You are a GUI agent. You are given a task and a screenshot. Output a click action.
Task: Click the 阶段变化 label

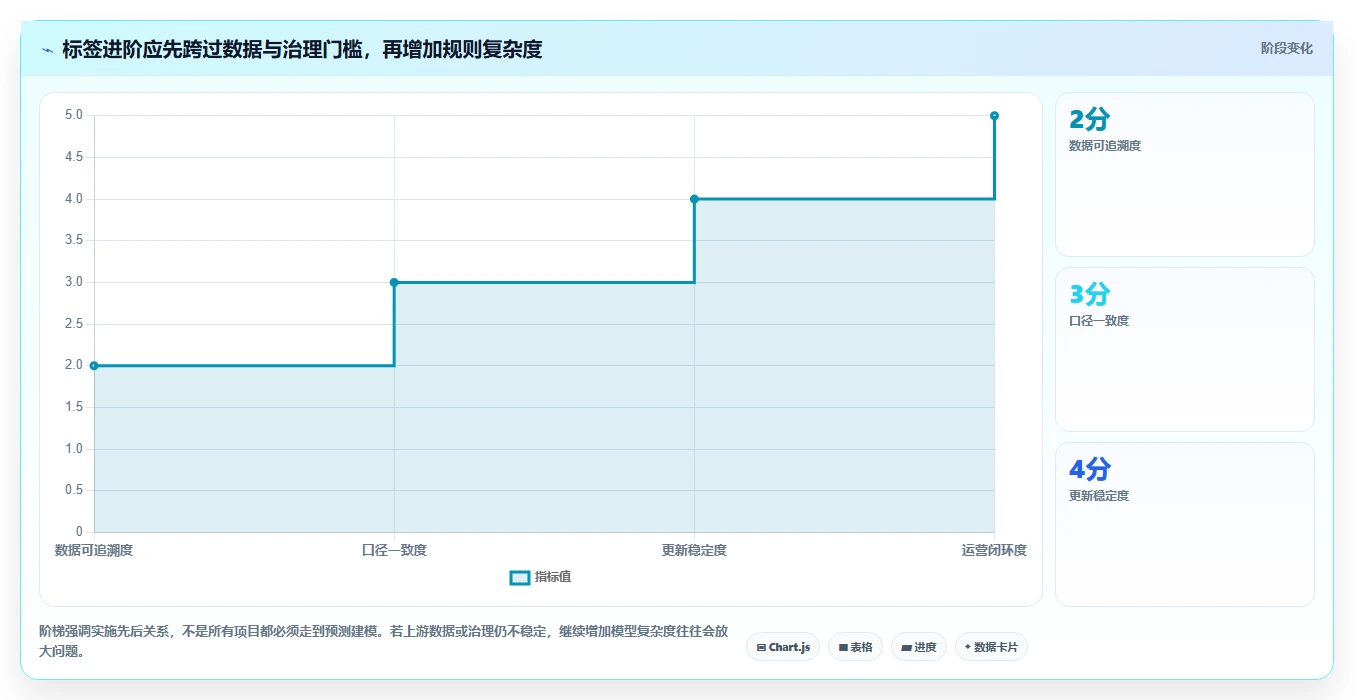(1287, 48)
